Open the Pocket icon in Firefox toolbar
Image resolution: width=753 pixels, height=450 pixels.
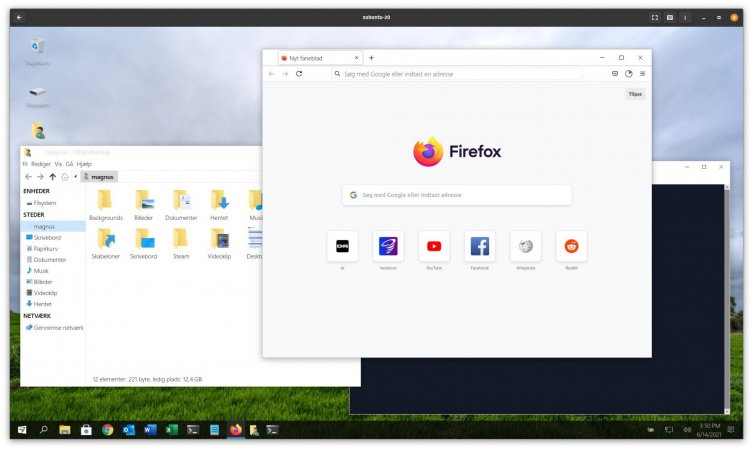[x=615, y=74]
